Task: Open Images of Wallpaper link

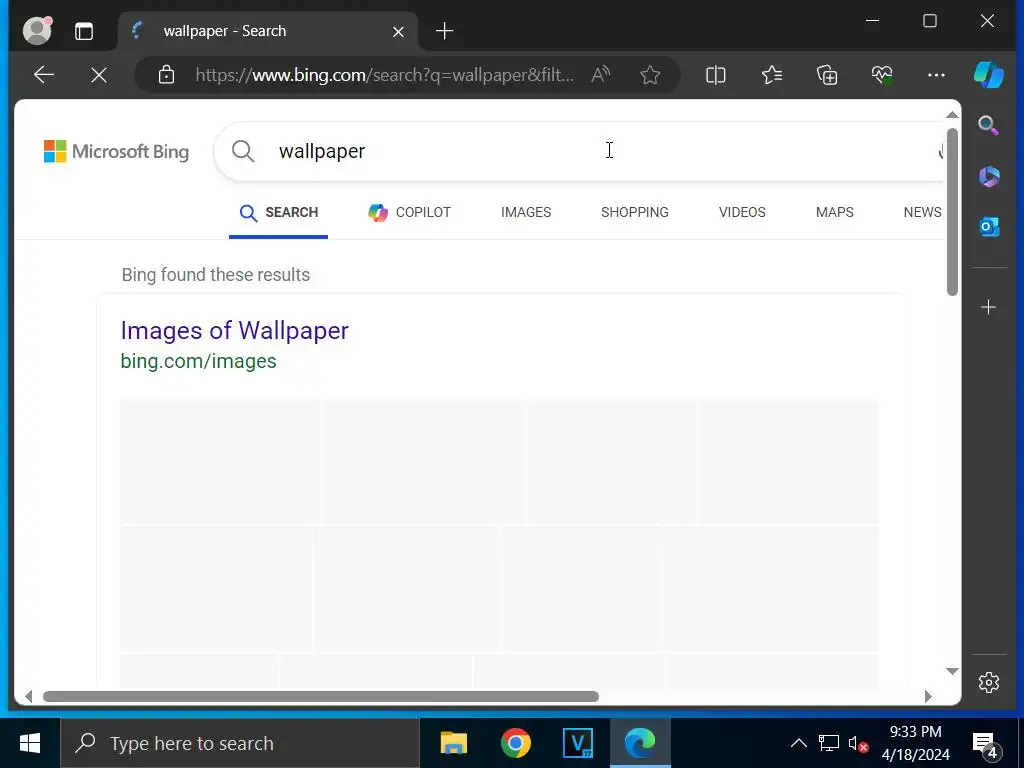Action: [234, 330]
